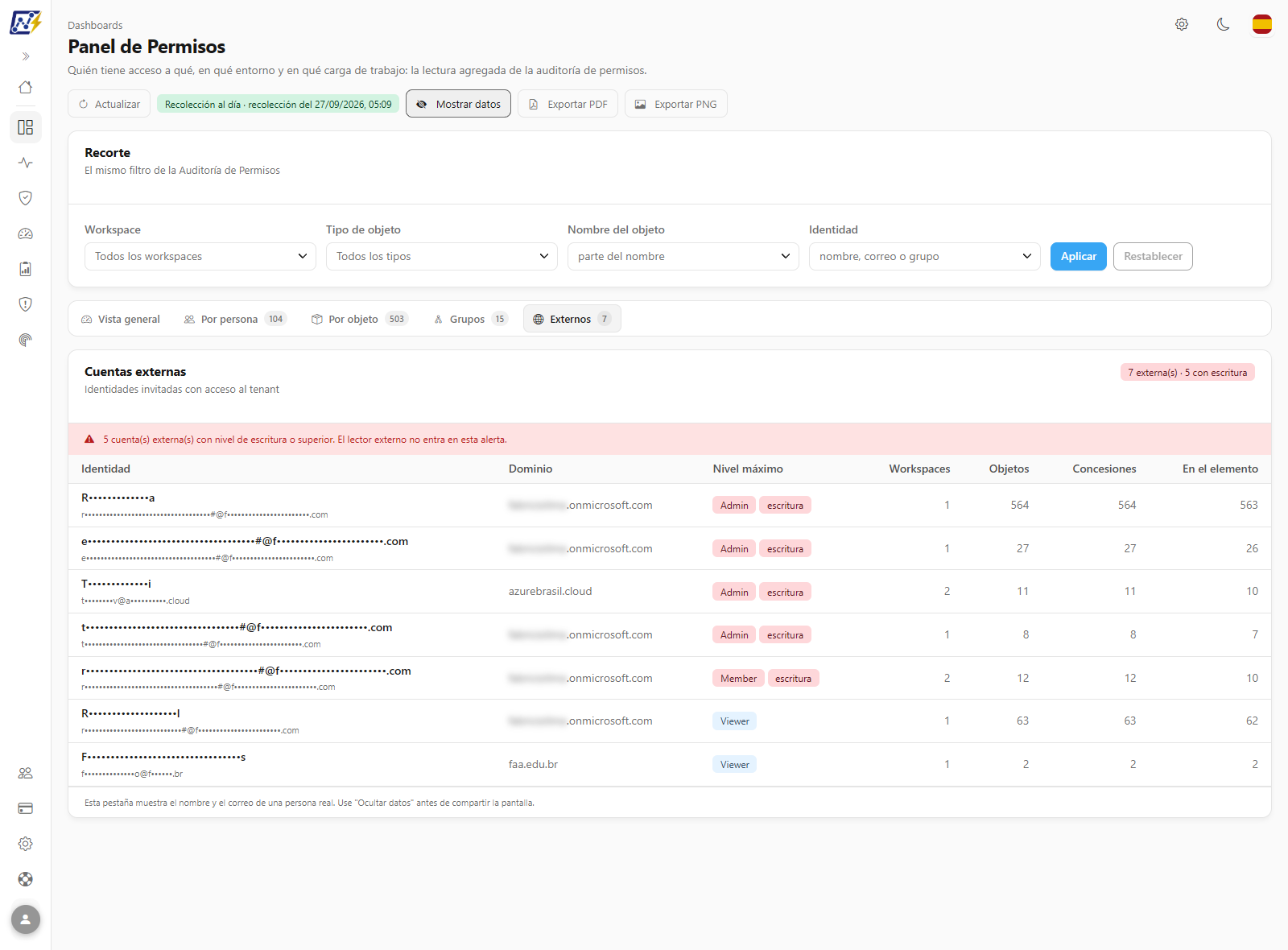This screenshot has height=950, width=1288.
Task: Switch to the Grupos tab
Action: [x=471, y=319]
